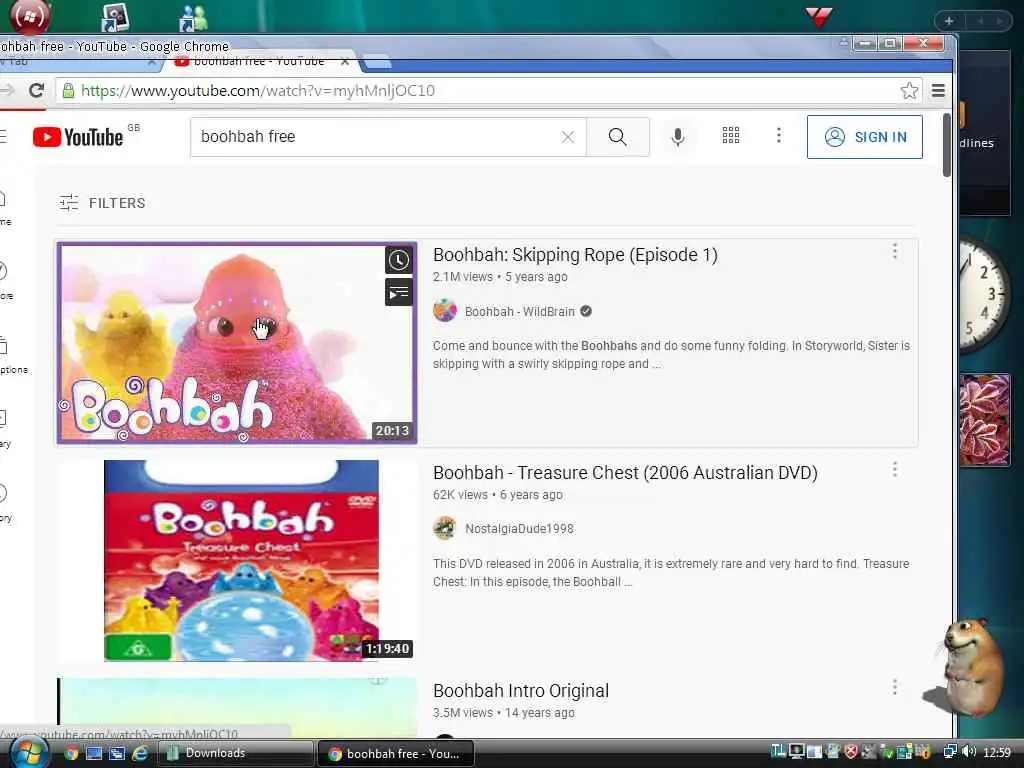The height and width of the screenshot is (768, 1024).
Task: Open the Windows Start orb
Action: [27, 753]
